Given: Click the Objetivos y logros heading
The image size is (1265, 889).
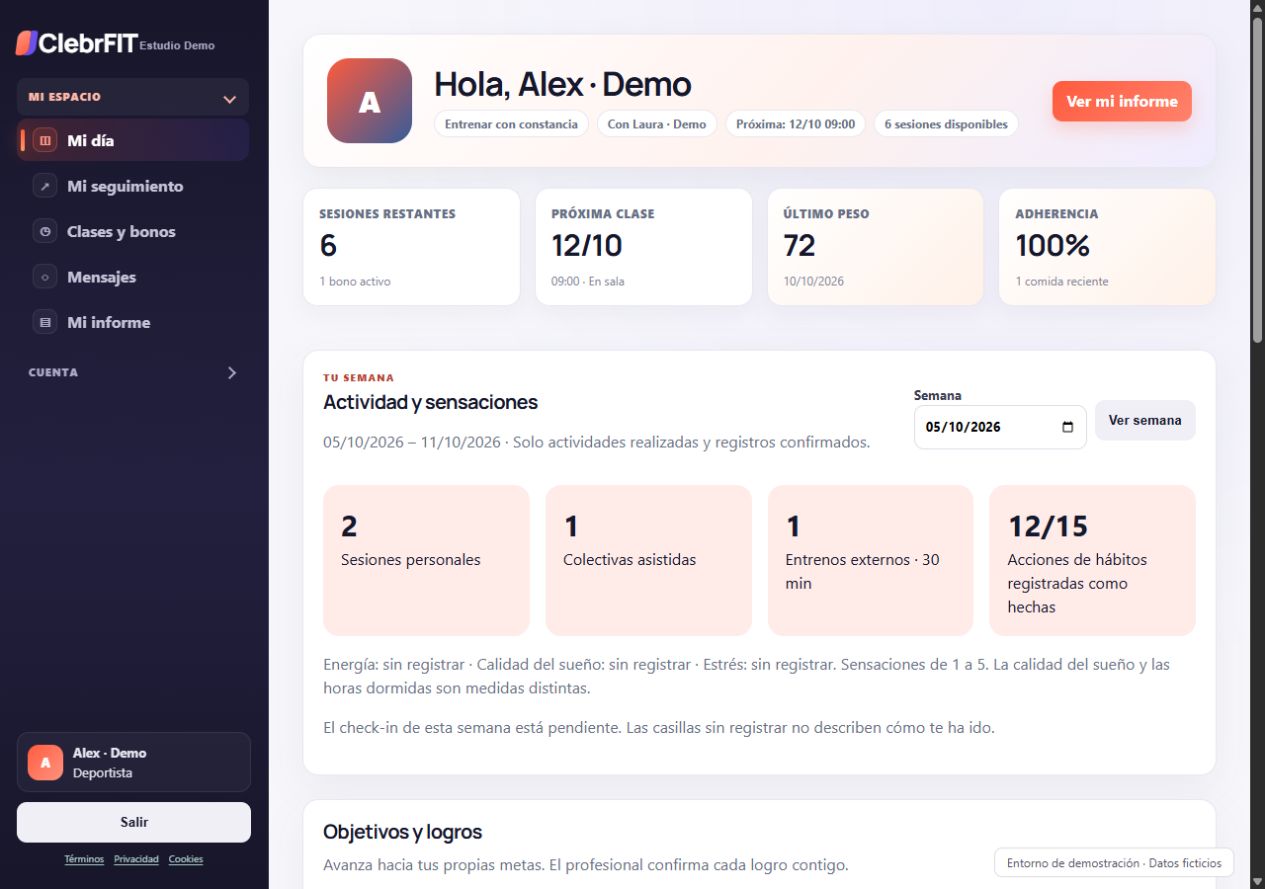Looking at the screenshot, I should (402, 831).
